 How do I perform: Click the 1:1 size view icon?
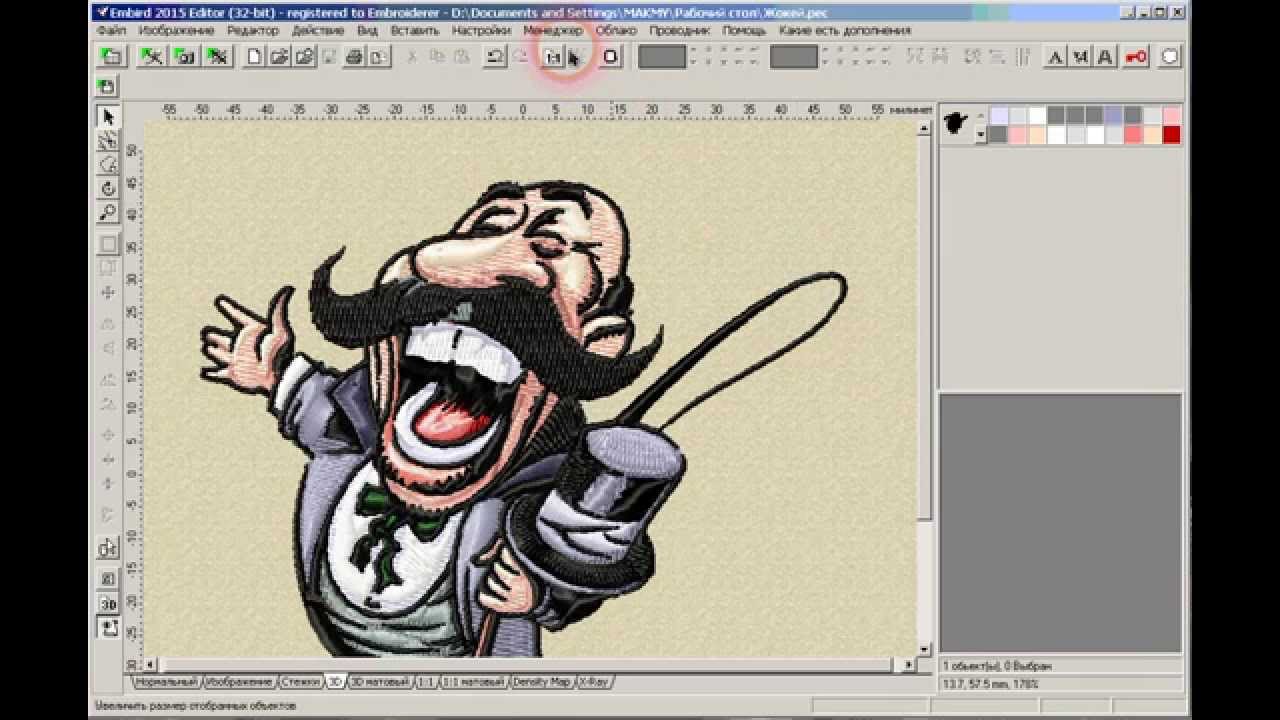[x=553, y=57]
